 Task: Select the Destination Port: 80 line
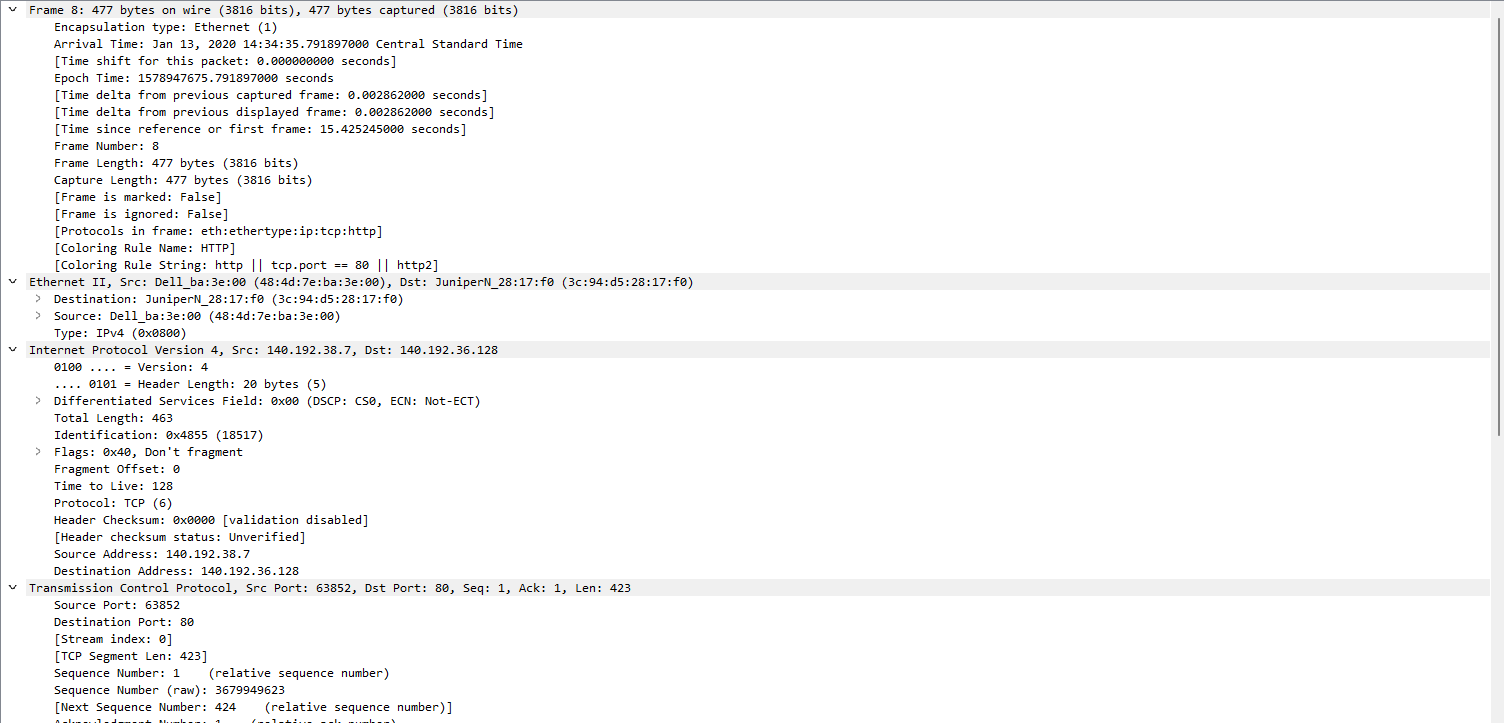coord(135,621)
